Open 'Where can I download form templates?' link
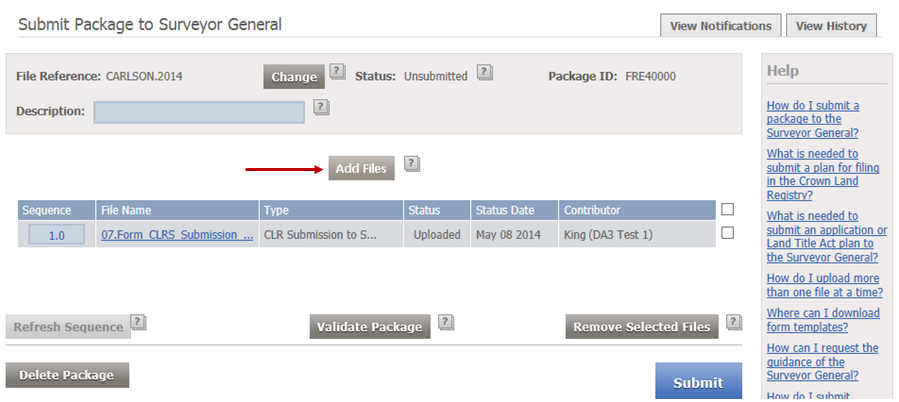Image resolution: width=899 pixels, height=402 pixels. tap(823, 320)
